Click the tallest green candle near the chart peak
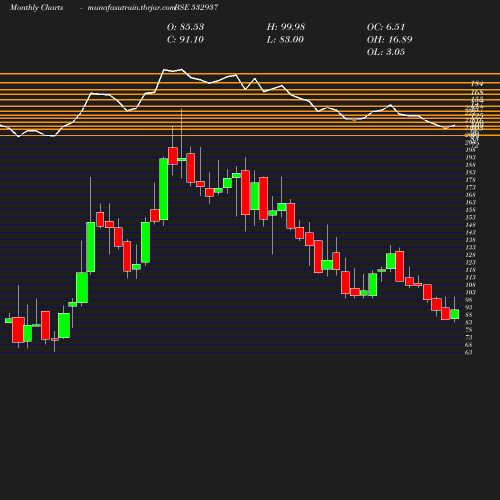 pos(164,189)
